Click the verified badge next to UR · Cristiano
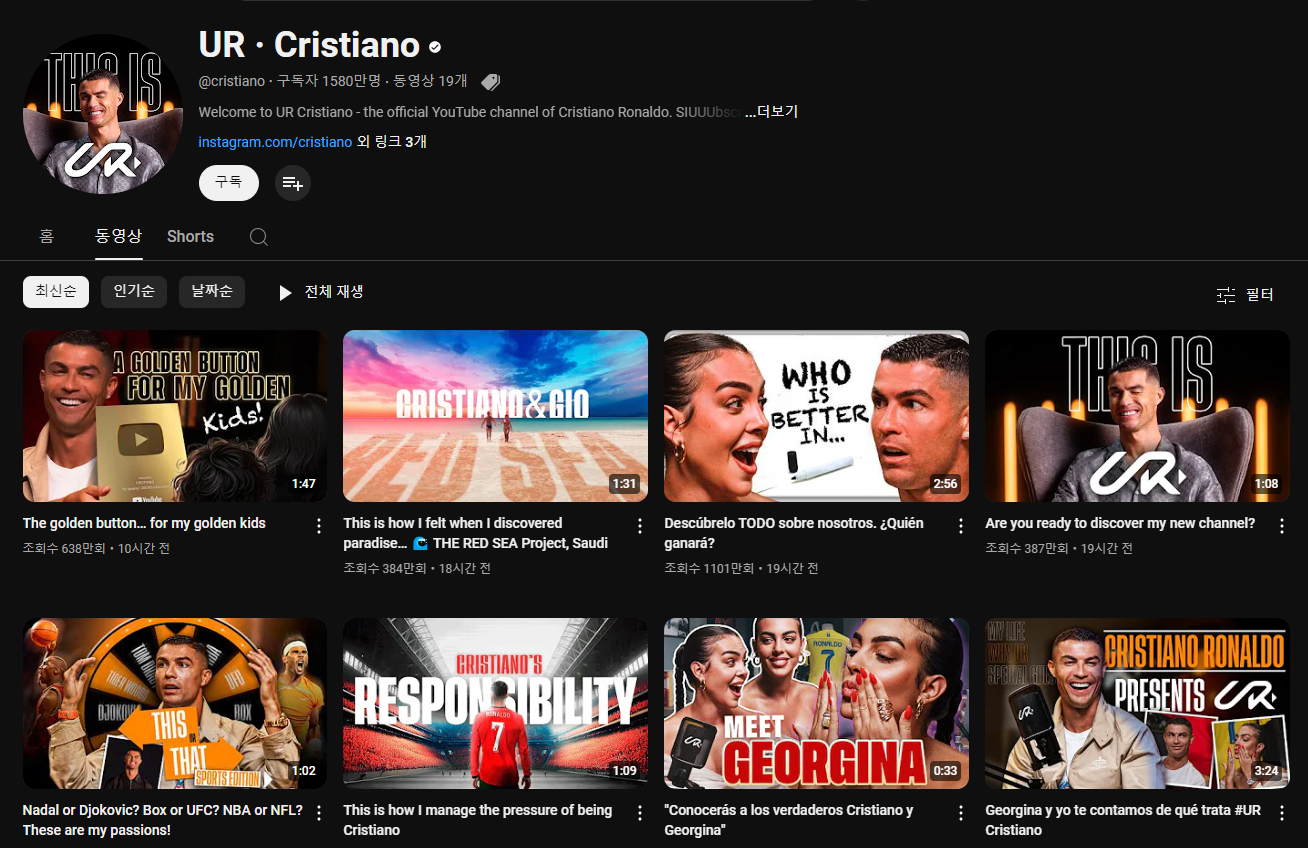 [x=435, y=47]
